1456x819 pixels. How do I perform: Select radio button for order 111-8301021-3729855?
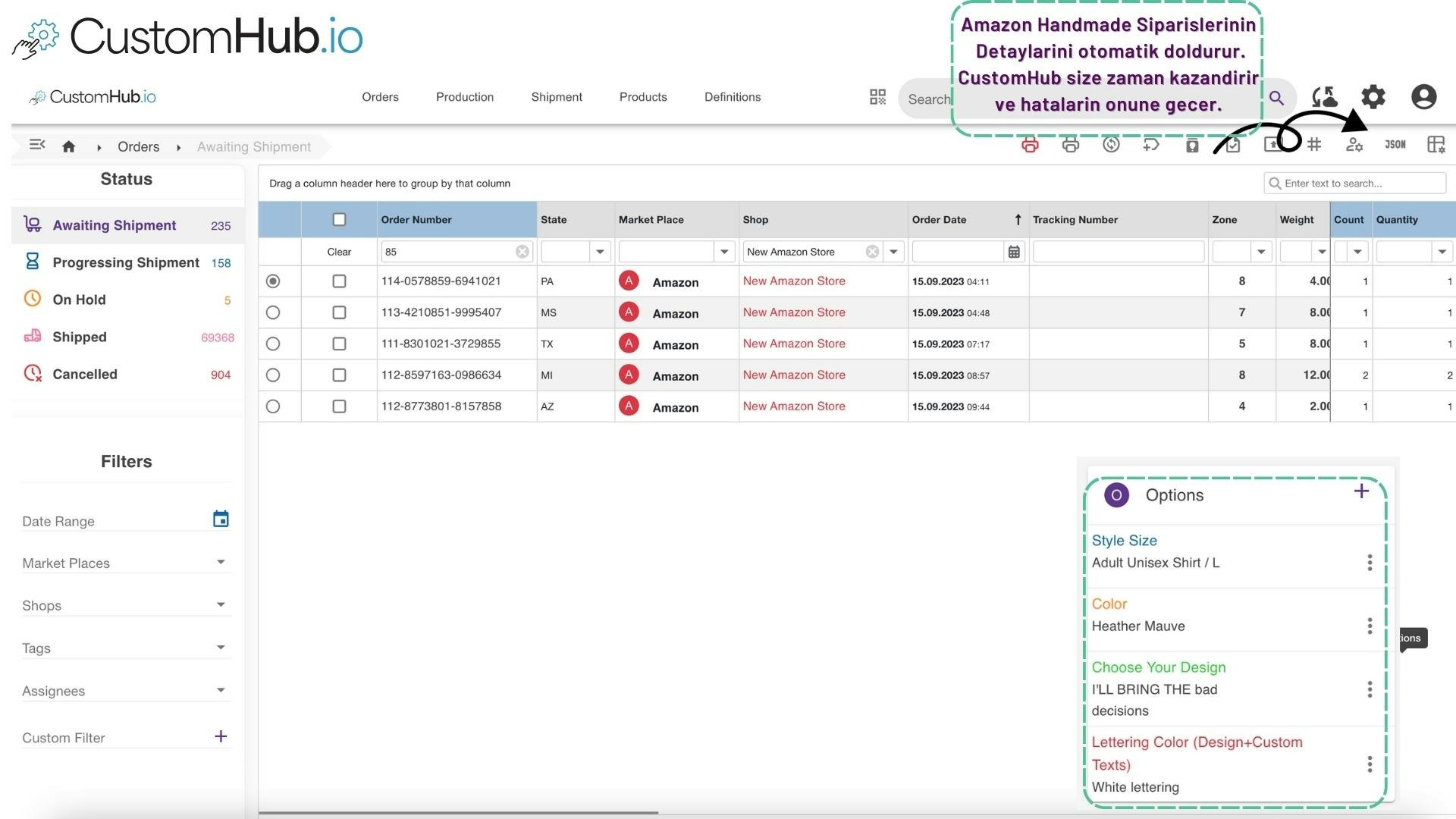pyautogui.click(x=273, y=344)
